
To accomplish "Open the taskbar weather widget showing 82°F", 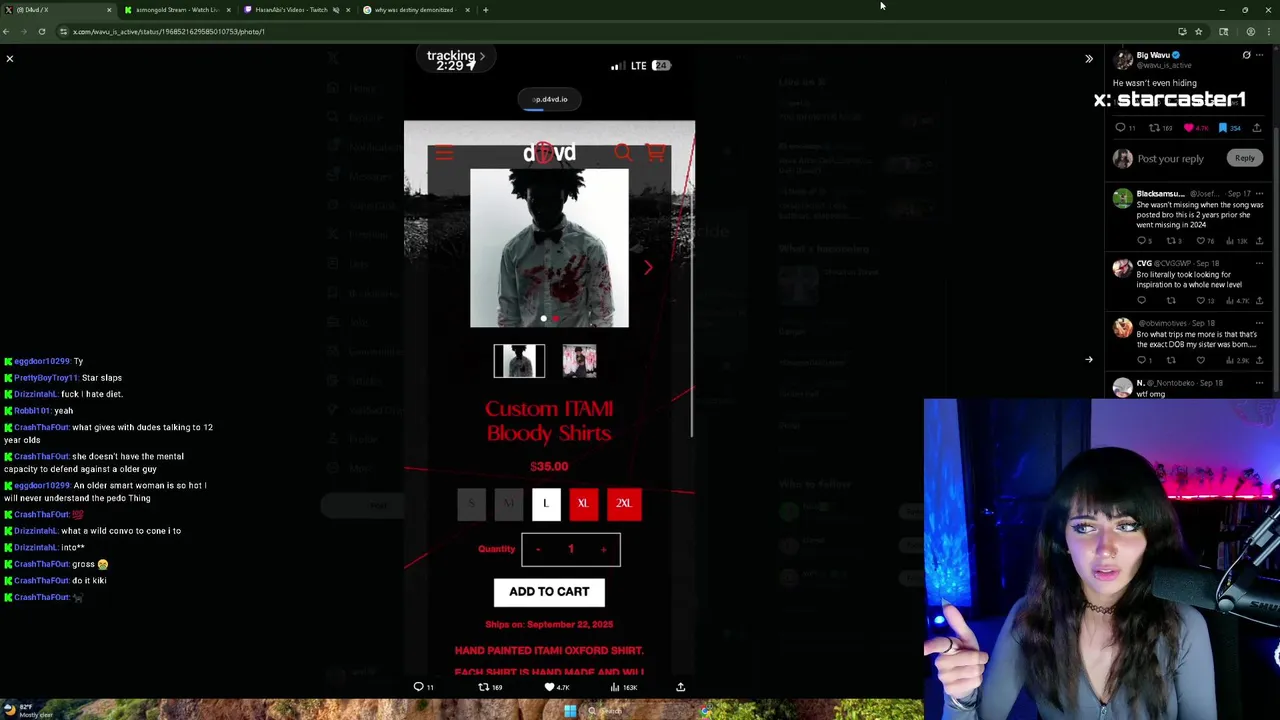I will (x=28, y=711).
